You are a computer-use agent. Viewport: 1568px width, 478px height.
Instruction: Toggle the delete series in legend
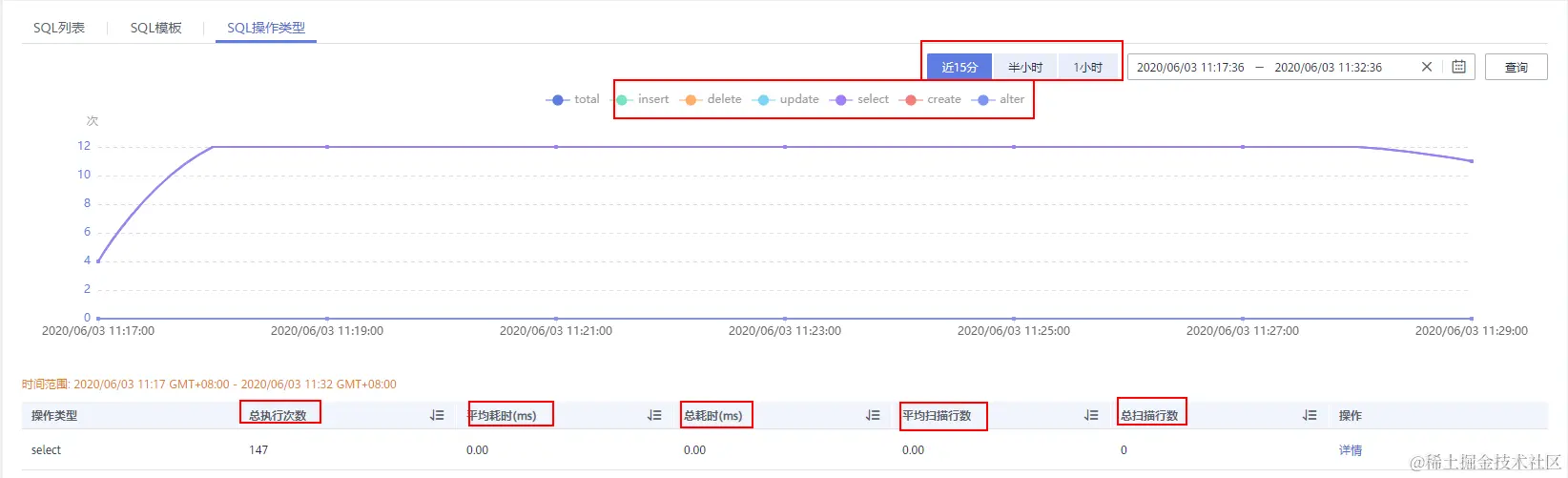coord(712,99)
